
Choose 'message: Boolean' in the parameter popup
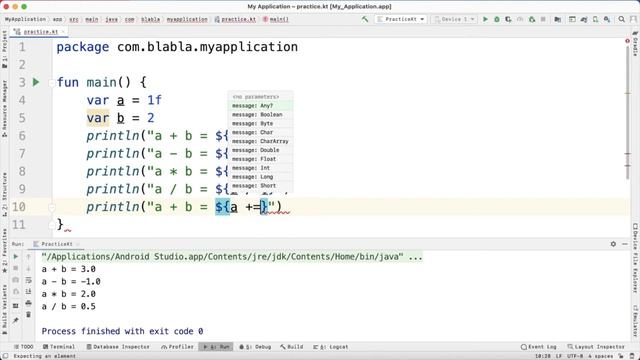[260, 115]
